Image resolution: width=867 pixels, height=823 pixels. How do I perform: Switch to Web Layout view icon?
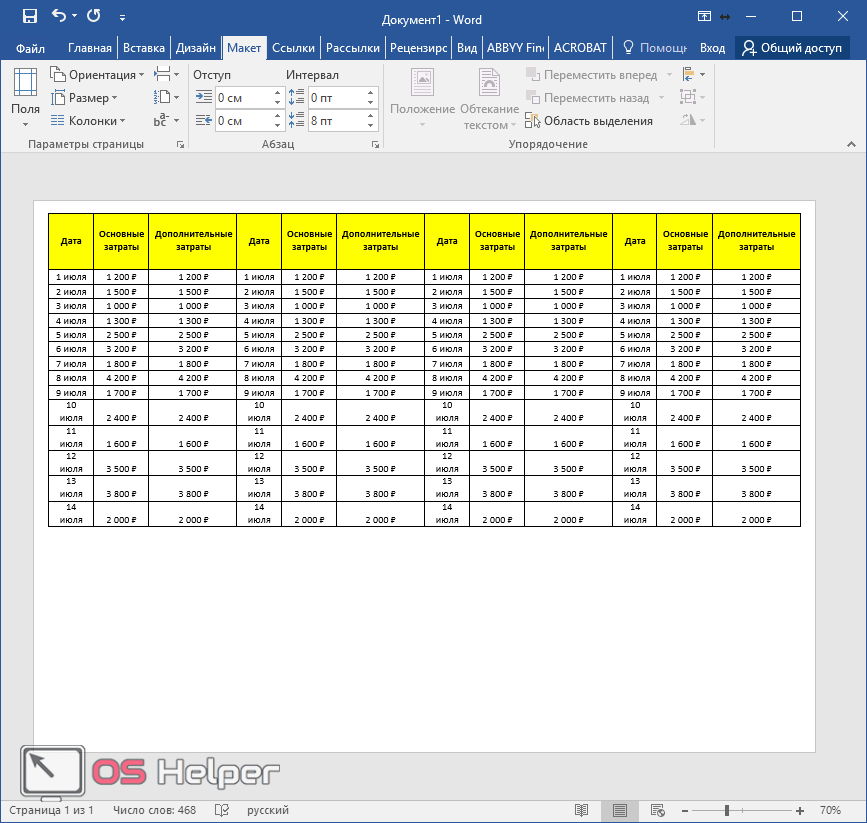(x=657, y=810)
